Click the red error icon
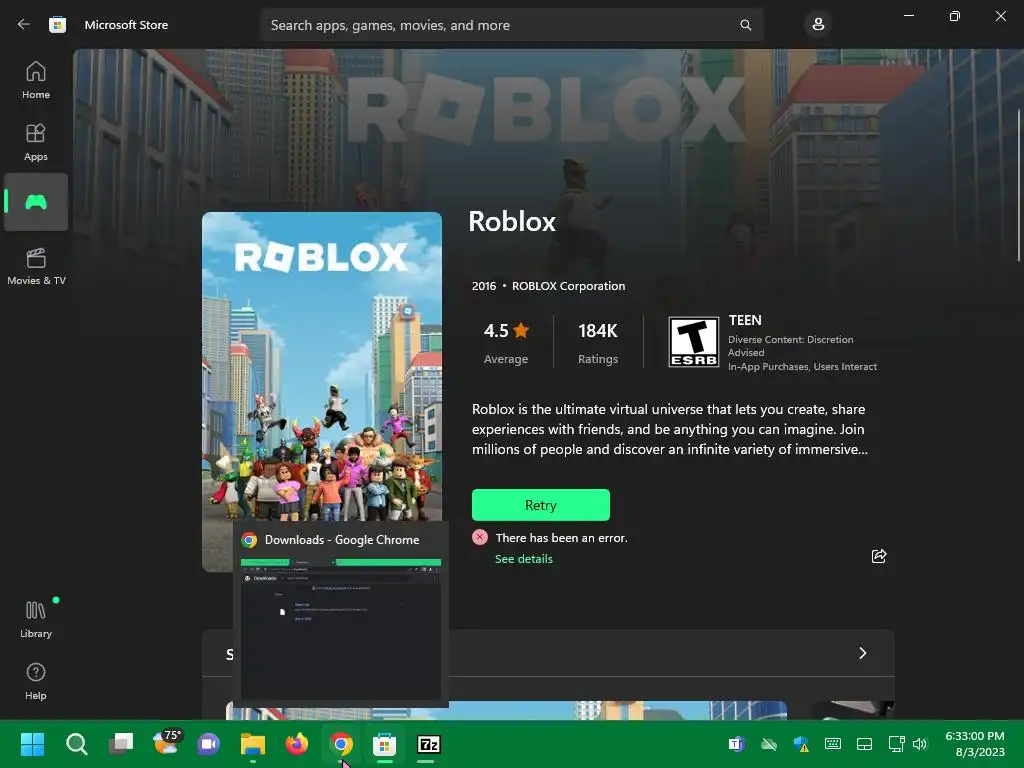1024x768 pixels. [x=480, y=537]
